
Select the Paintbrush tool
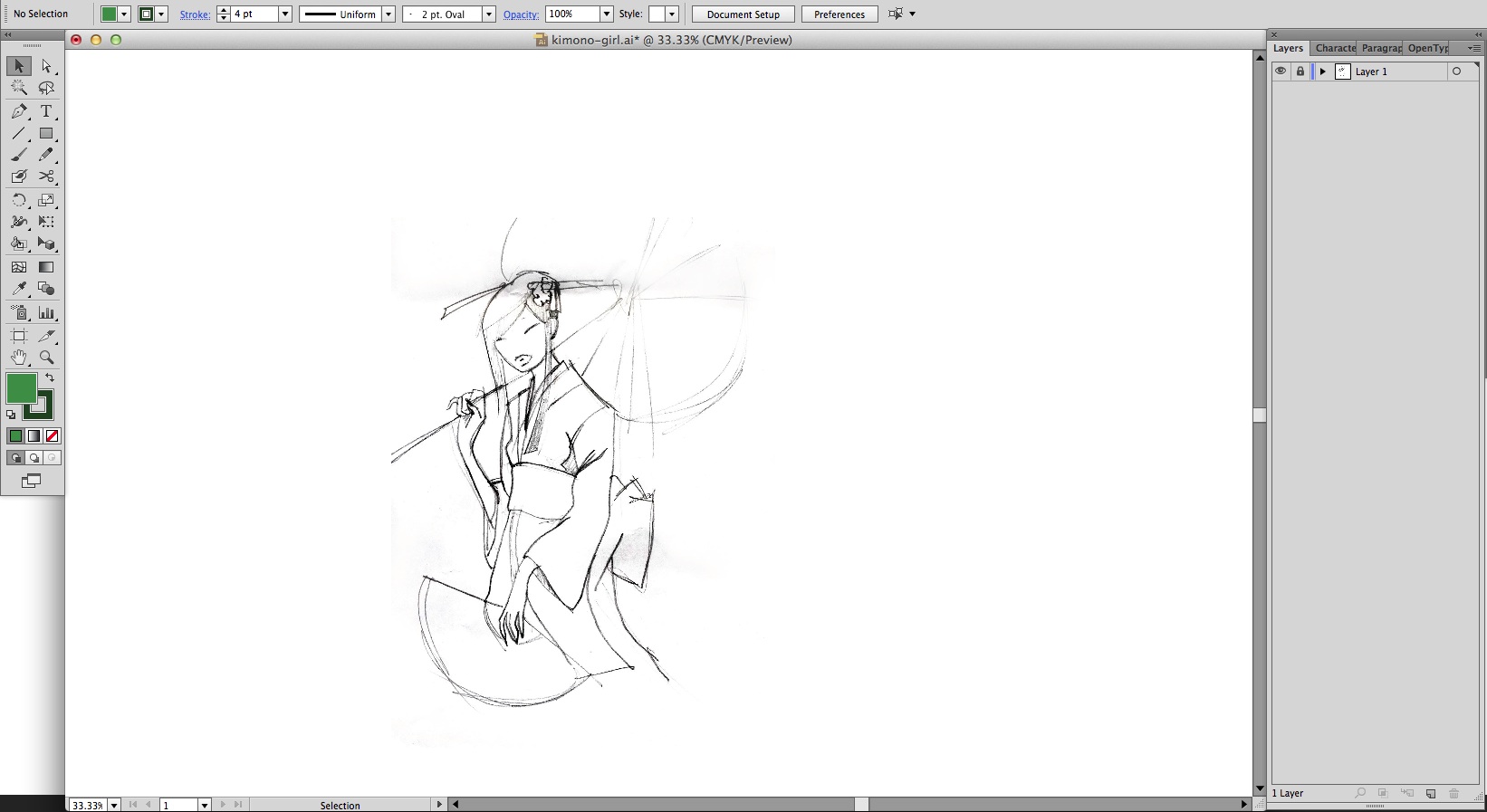click(19, 155)
